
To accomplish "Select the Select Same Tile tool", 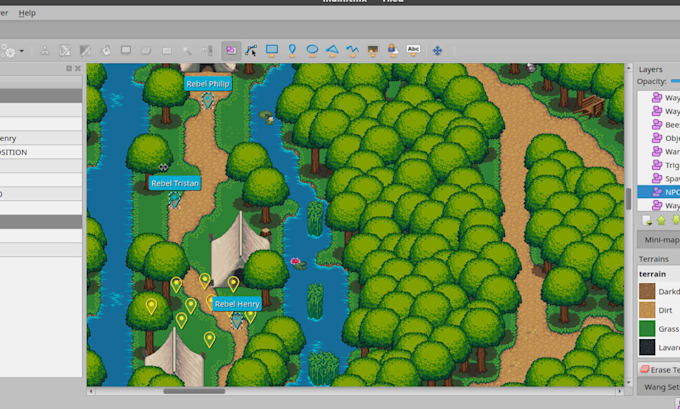I will pos(208,51).
